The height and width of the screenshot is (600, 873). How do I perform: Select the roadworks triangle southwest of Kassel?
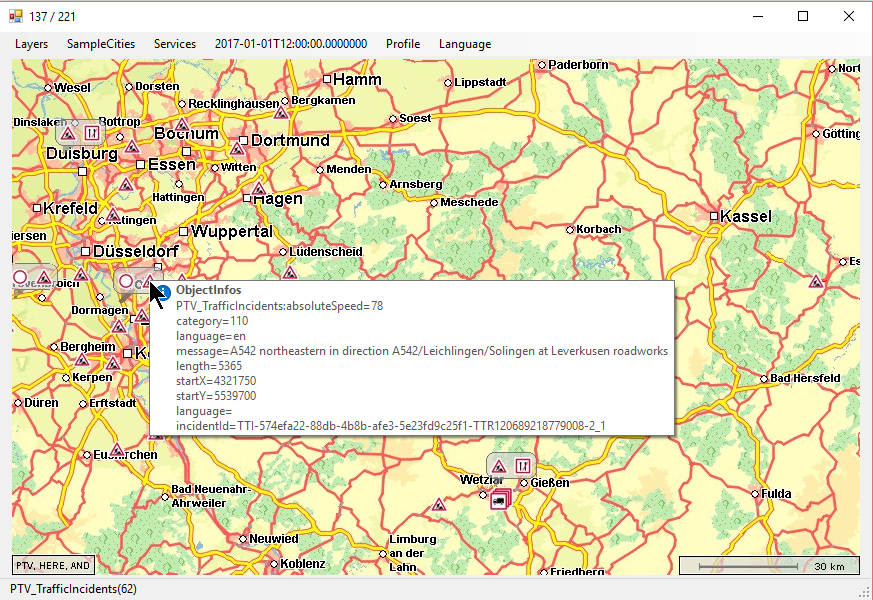816,282
